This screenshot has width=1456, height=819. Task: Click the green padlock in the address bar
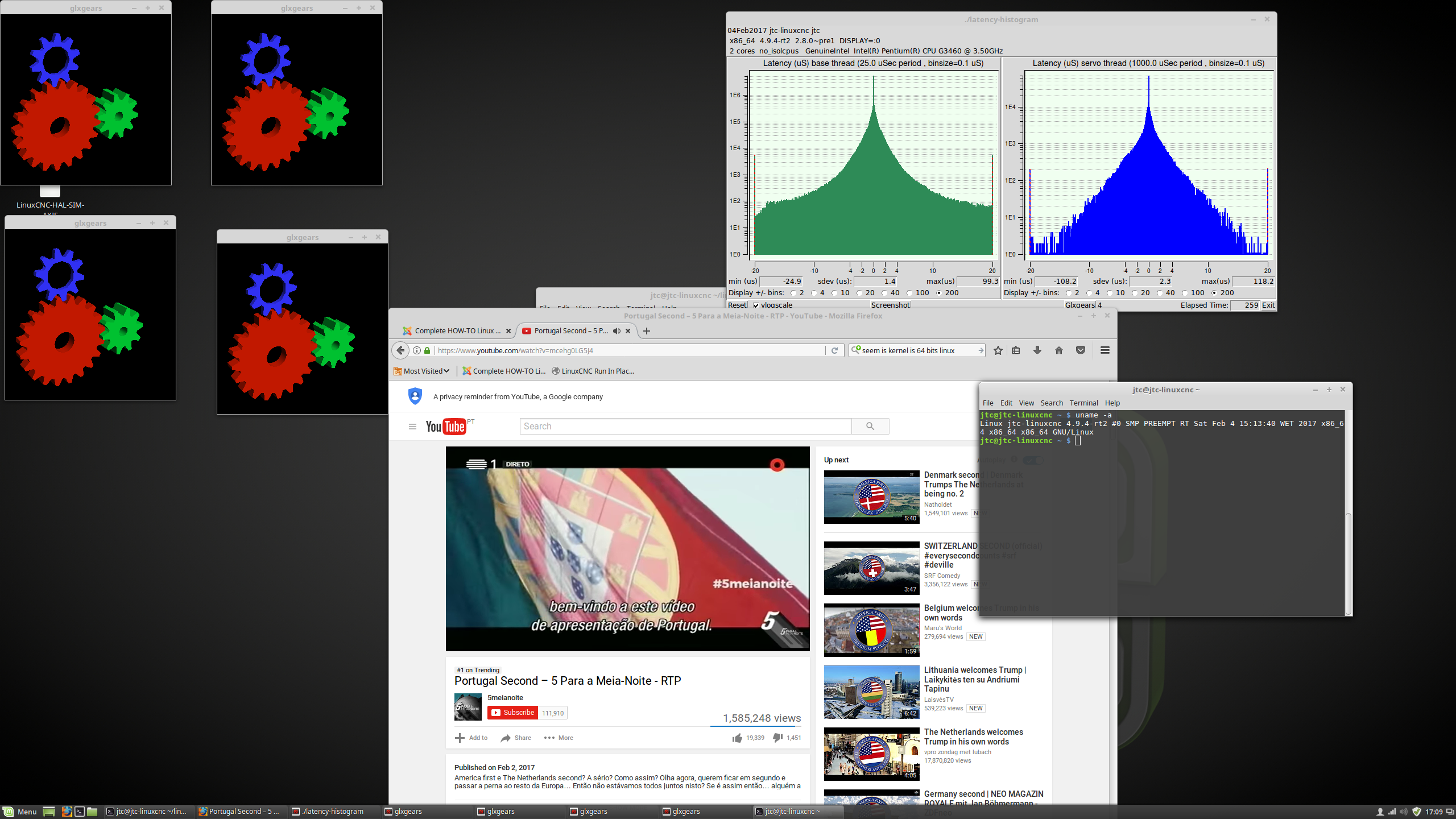[427, 350]
